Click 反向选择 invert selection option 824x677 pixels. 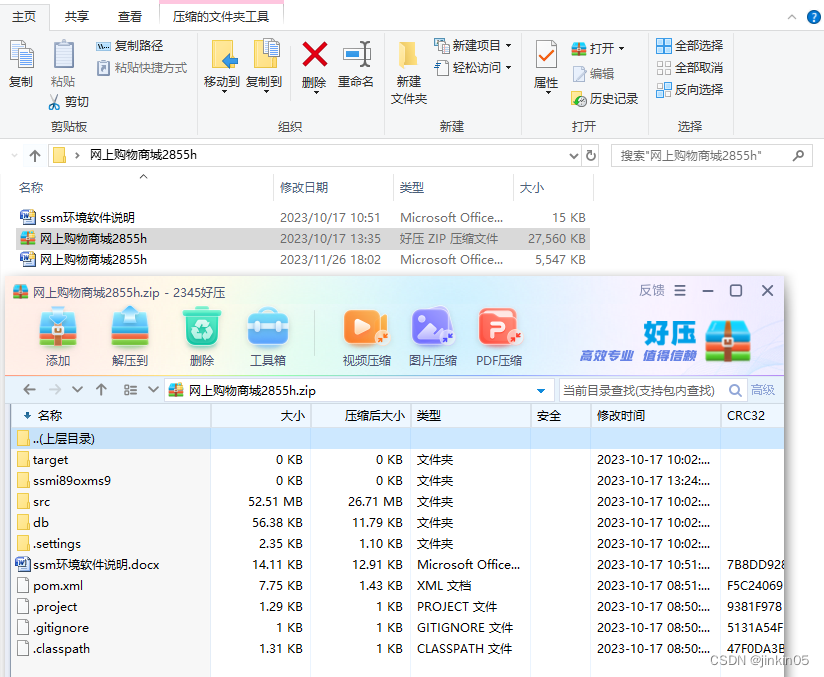[689, 90]
